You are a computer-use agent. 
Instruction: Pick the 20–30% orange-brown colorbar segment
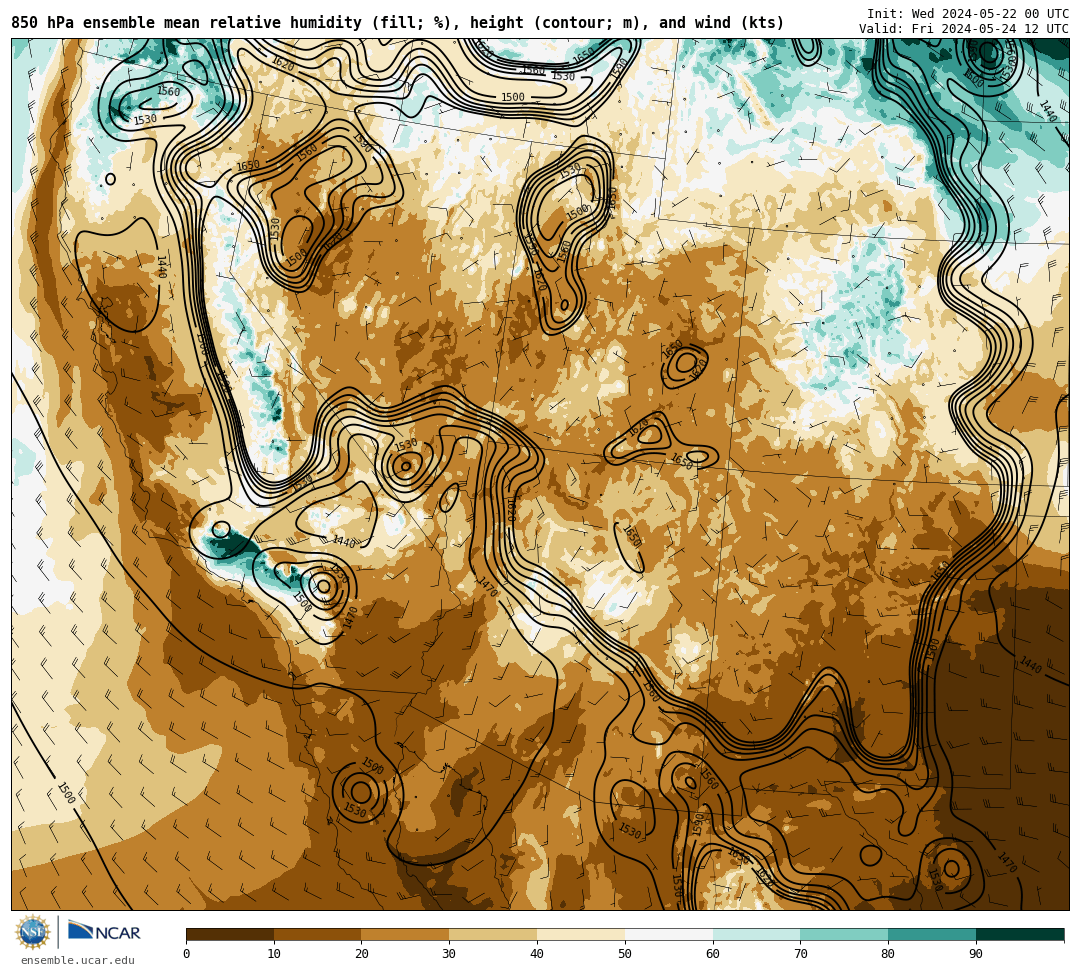coord(406,934)
